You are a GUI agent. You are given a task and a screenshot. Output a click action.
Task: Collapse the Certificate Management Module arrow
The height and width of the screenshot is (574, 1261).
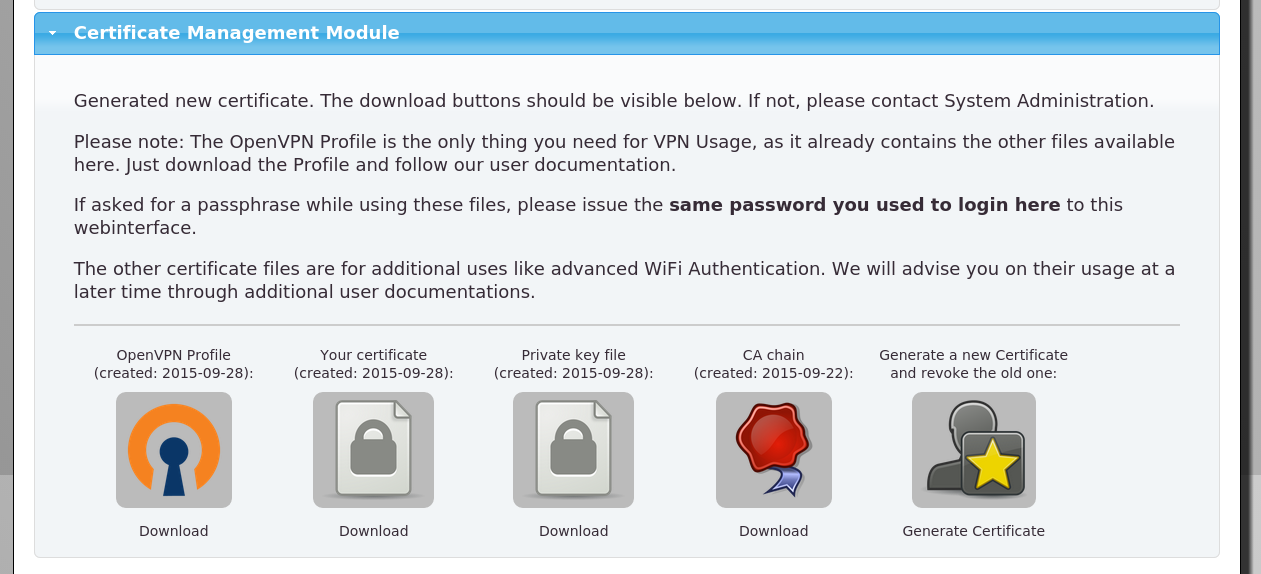53,33
